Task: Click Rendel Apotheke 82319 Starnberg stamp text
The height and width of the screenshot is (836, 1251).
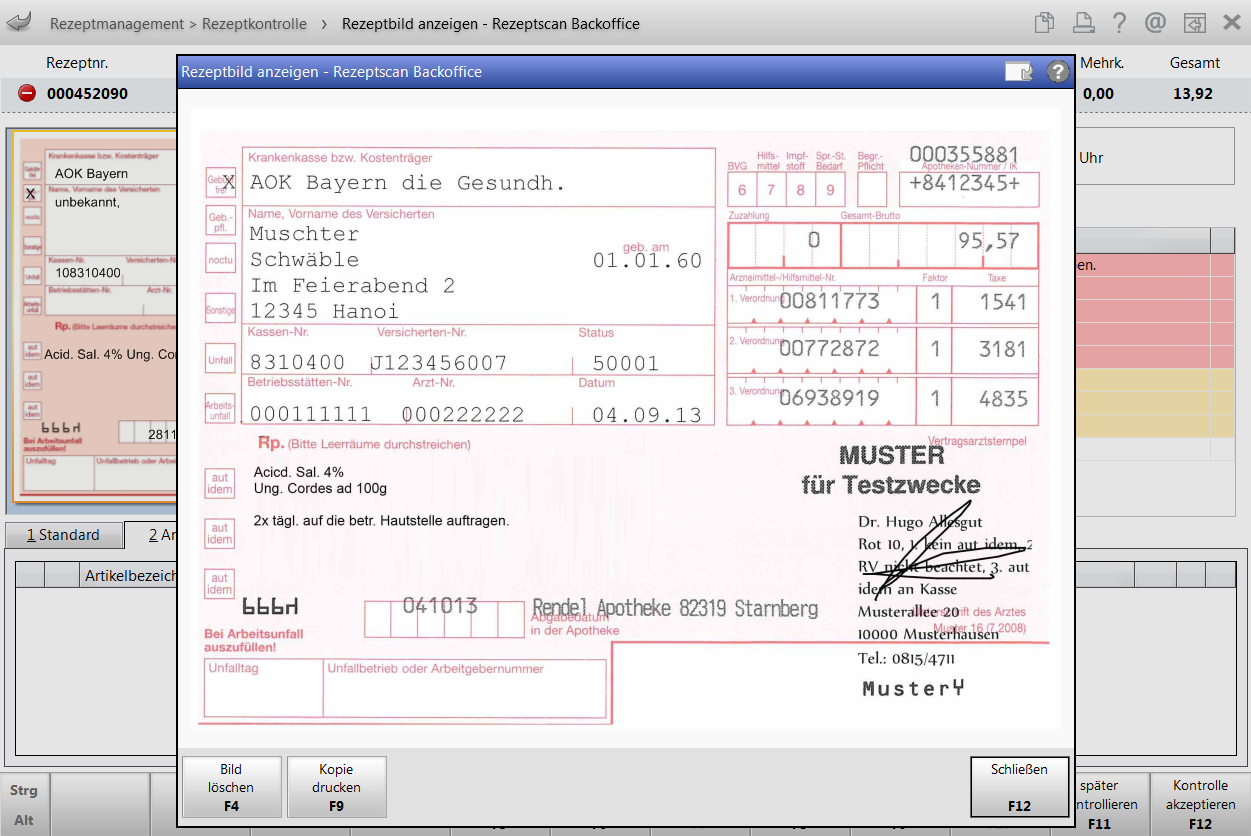Action: (675, 609)
